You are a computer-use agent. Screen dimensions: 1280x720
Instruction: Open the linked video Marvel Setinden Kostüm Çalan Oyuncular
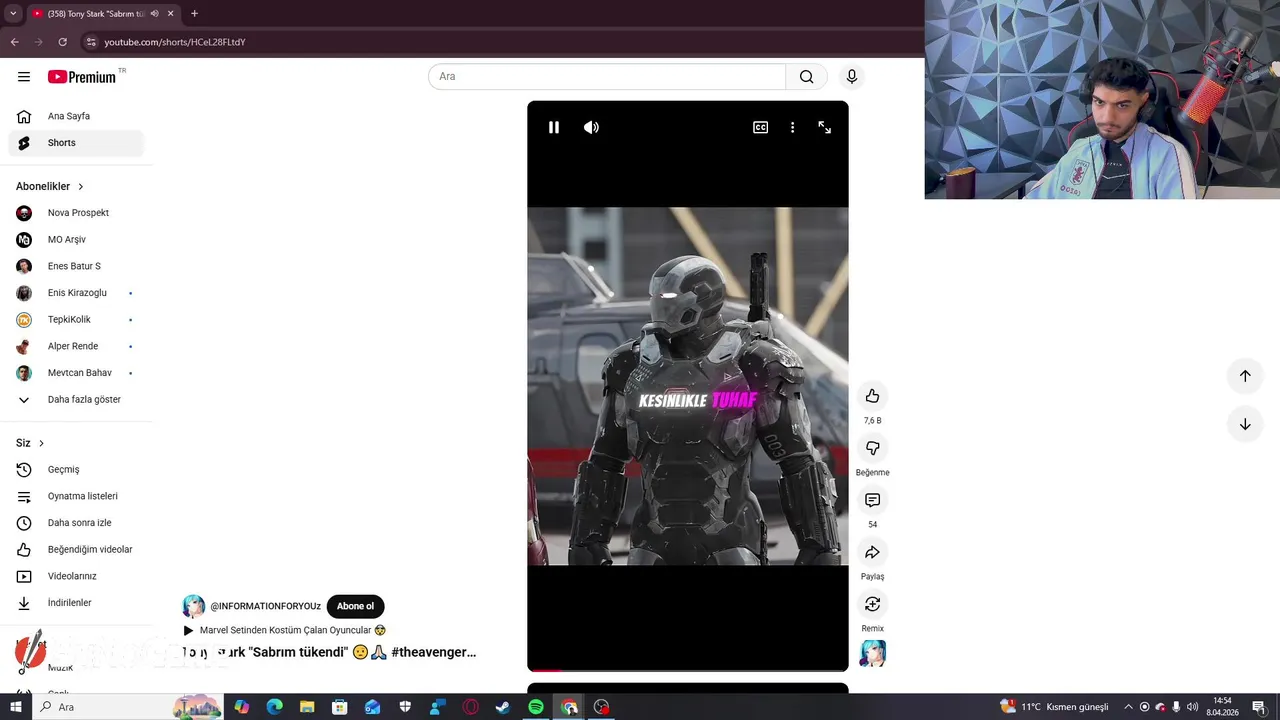pyautogui.click(x=285, y=631)
